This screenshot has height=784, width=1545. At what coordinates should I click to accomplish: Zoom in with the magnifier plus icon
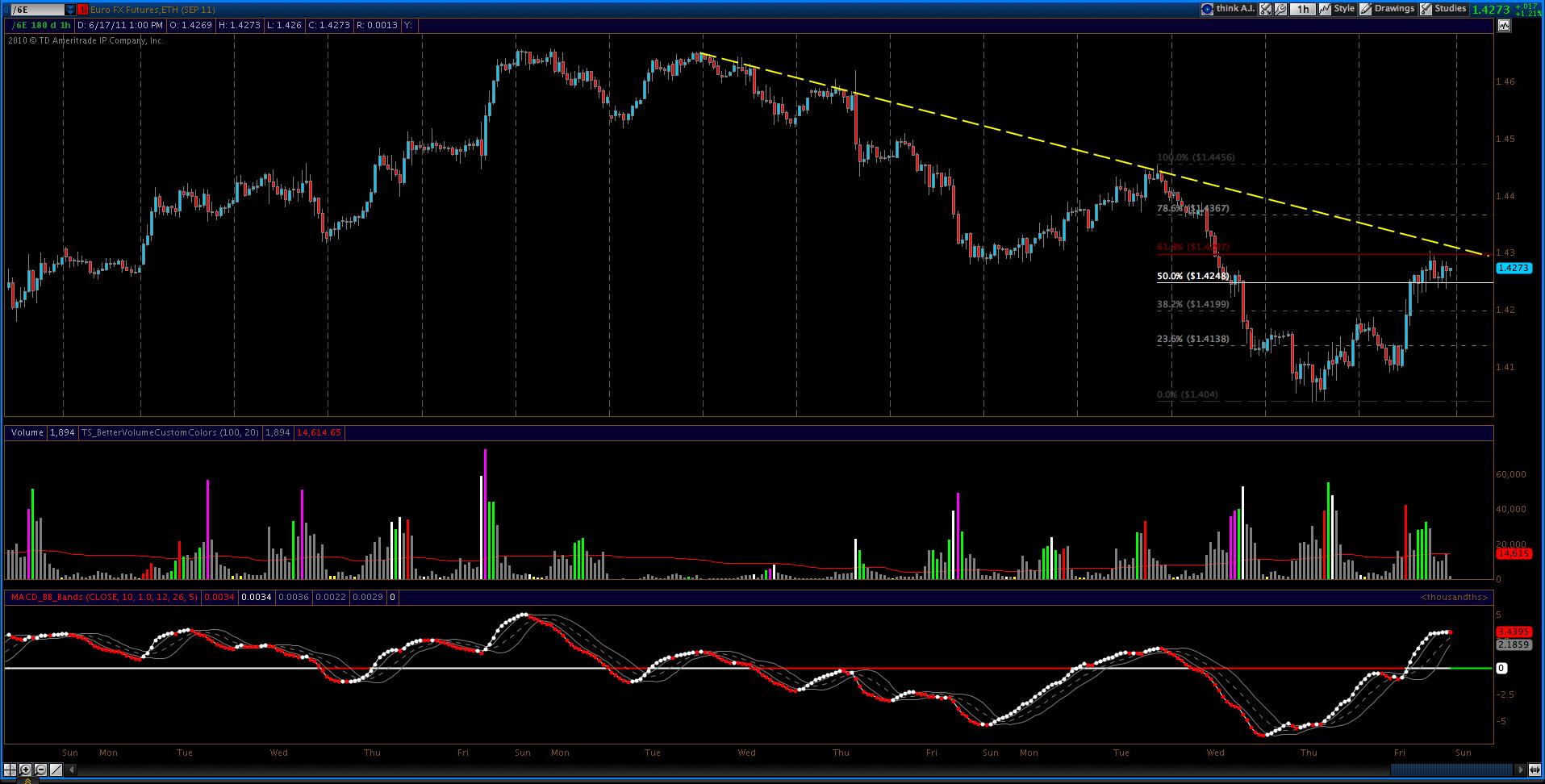coord(25,769)
